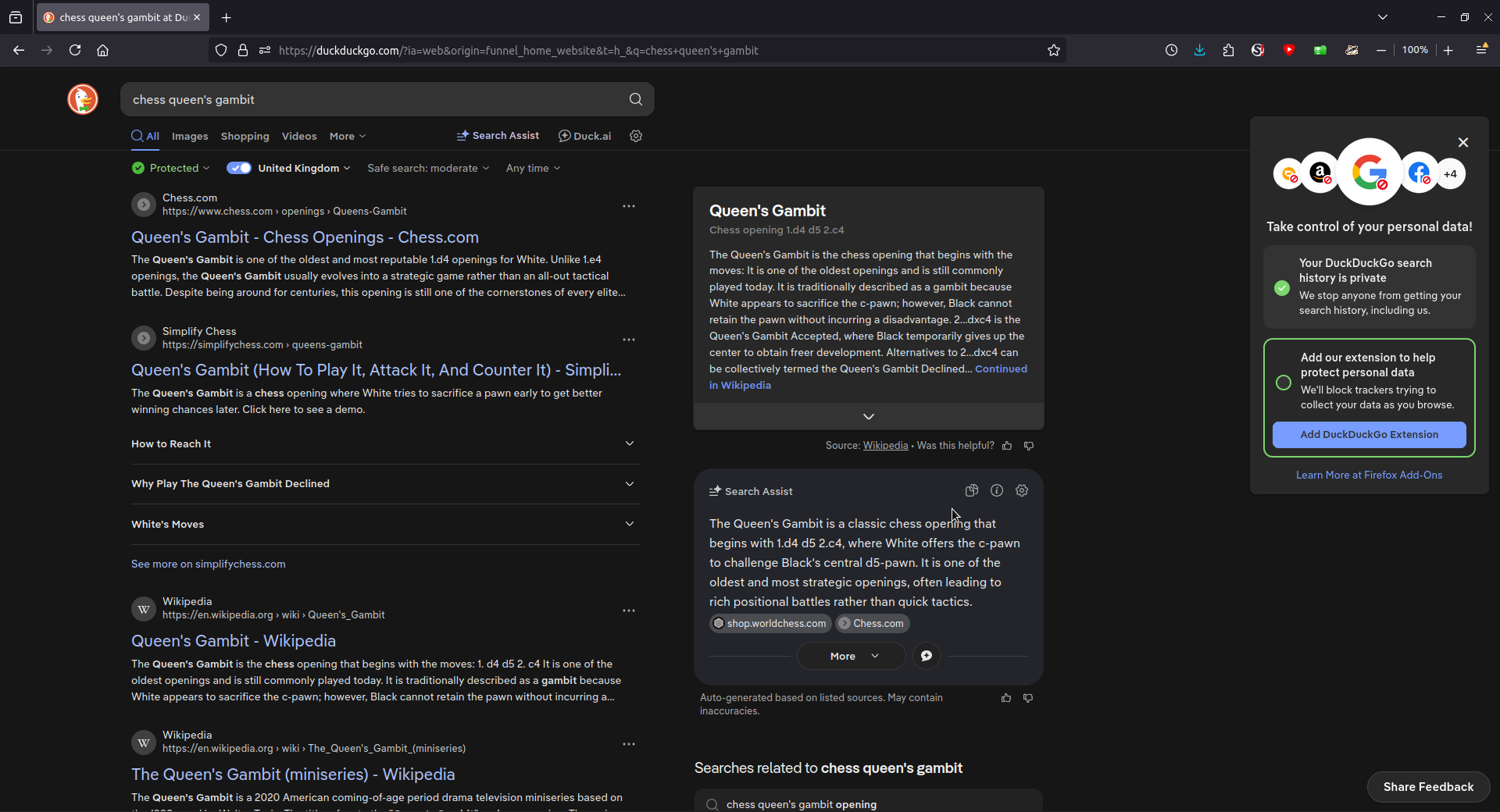The image size is (1500, 812).
Task: Expand White's Moves section
Action: coord(386,524)
